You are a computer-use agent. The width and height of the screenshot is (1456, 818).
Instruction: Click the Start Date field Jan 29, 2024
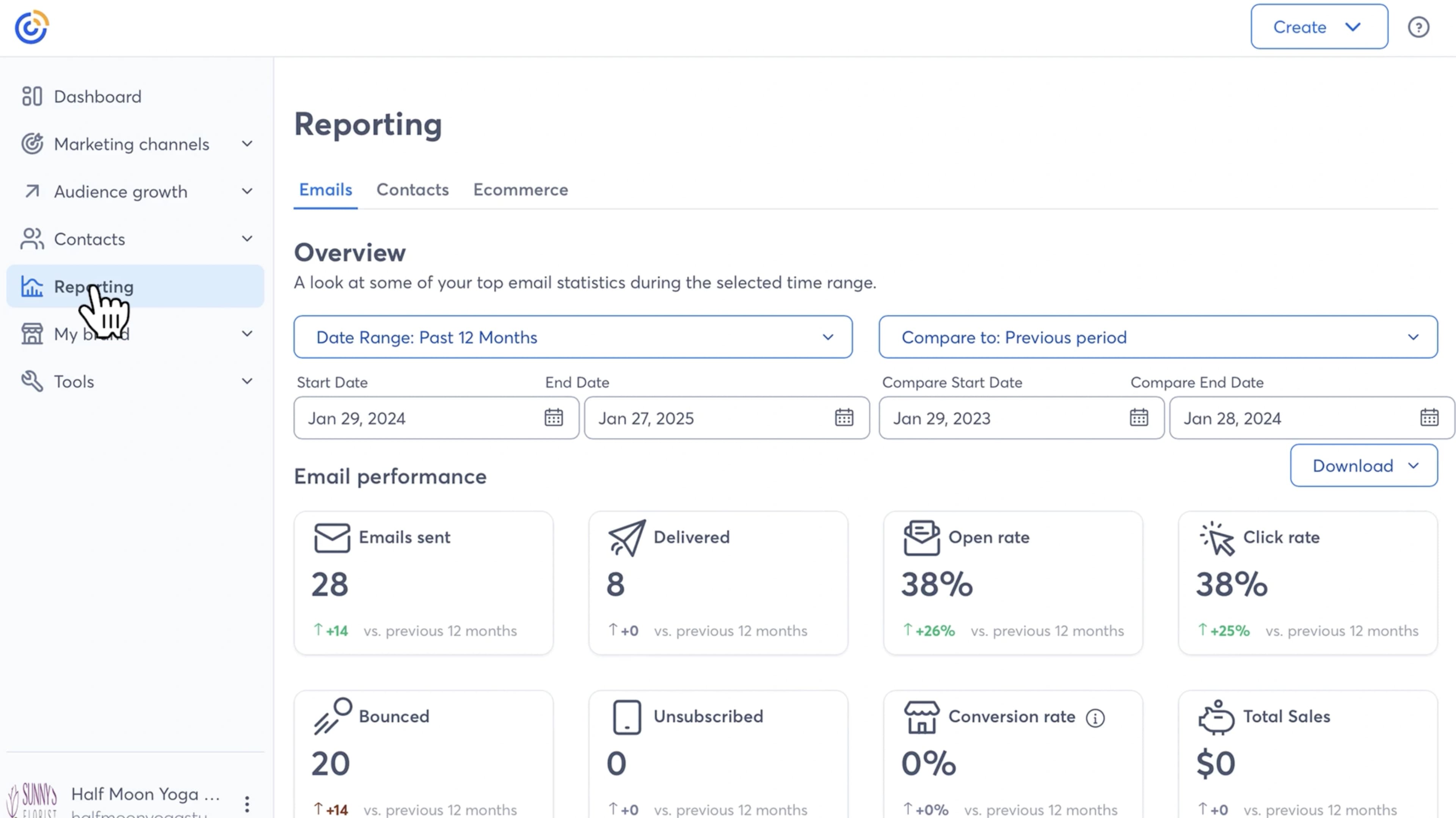click(x=436, y=418)
